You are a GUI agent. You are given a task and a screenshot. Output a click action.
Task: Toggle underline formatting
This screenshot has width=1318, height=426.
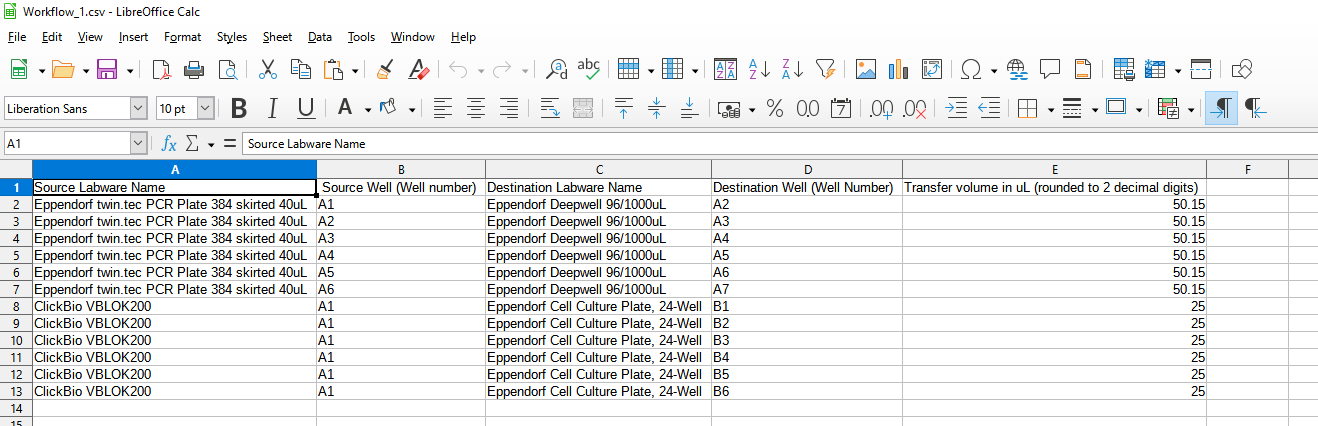click(306, 108)
